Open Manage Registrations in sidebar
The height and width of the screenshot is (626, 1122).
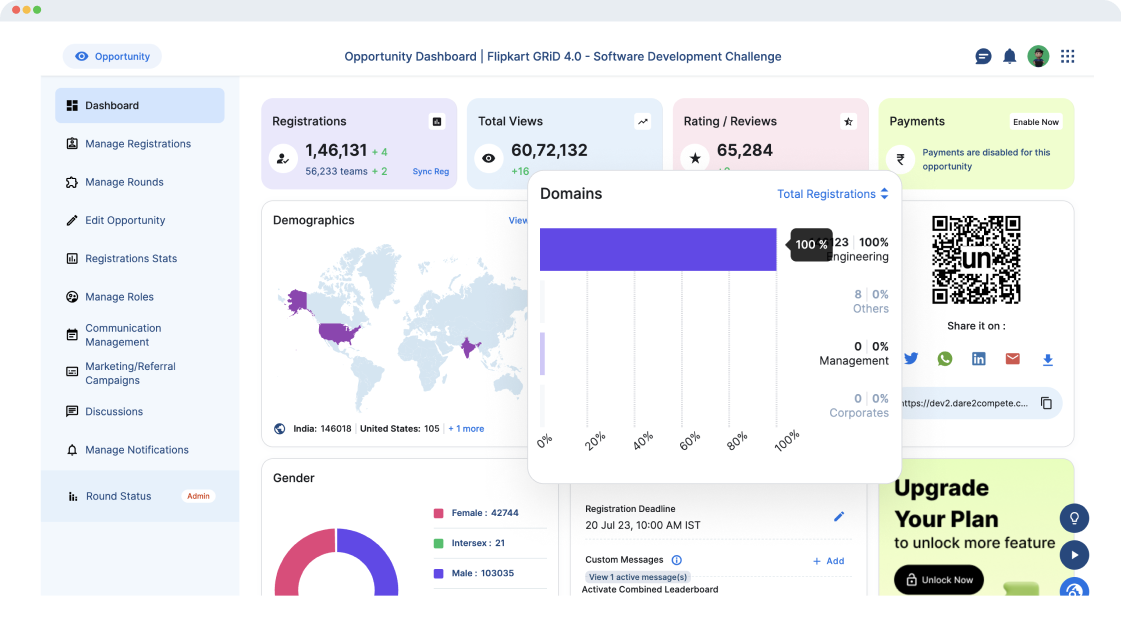(x=140, y=144)
